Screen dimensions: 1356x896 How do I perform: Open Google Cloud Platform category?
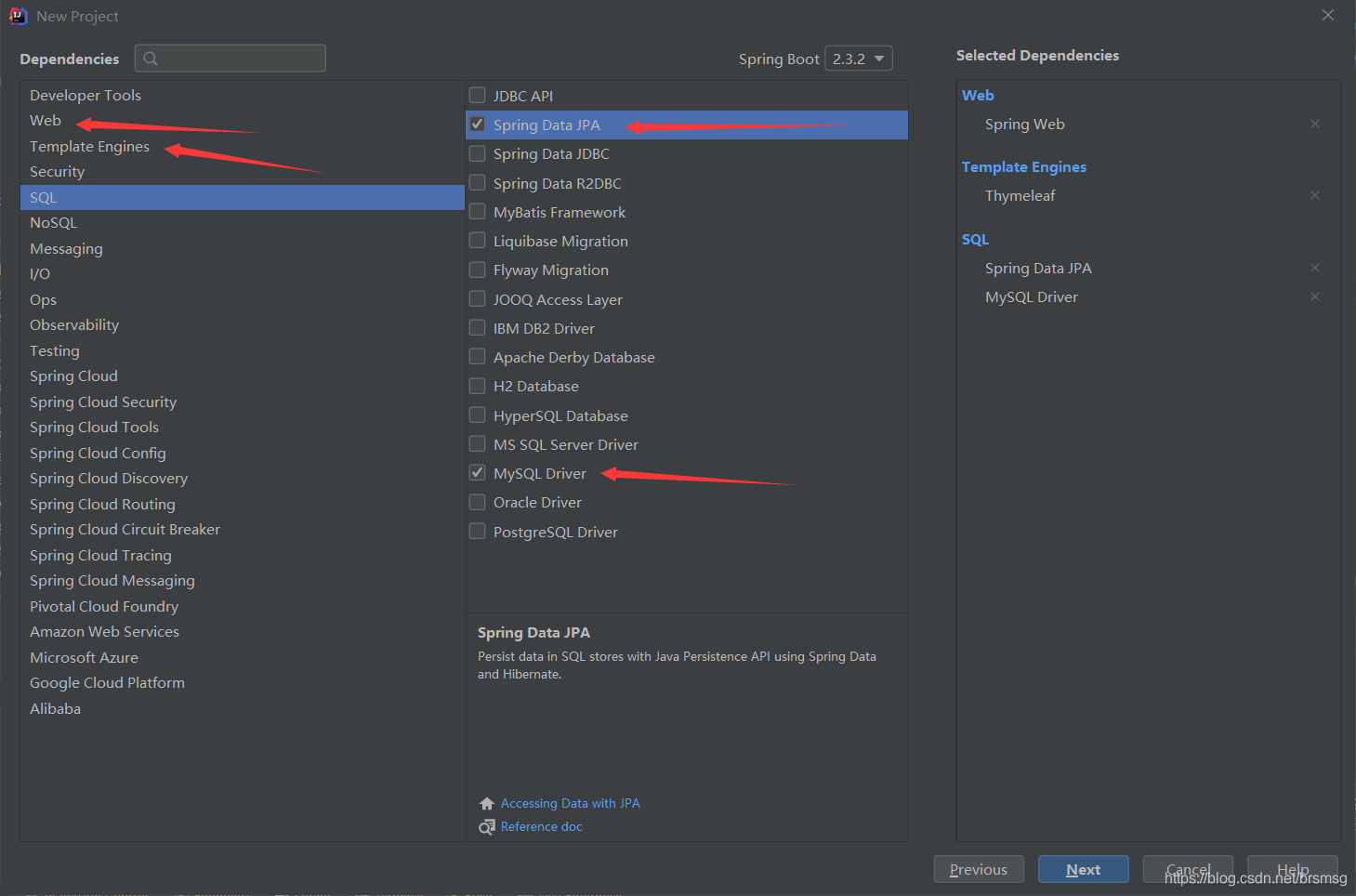[x=243, y=683]
